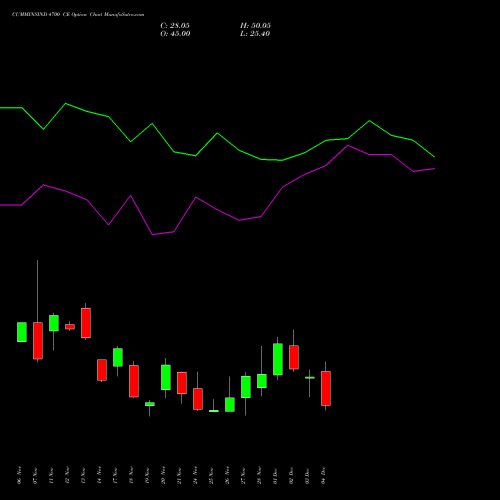This screenshot has width=500, height=500.
Task: Select the green 01 Dec candlestick
Action: pos(278,359)
